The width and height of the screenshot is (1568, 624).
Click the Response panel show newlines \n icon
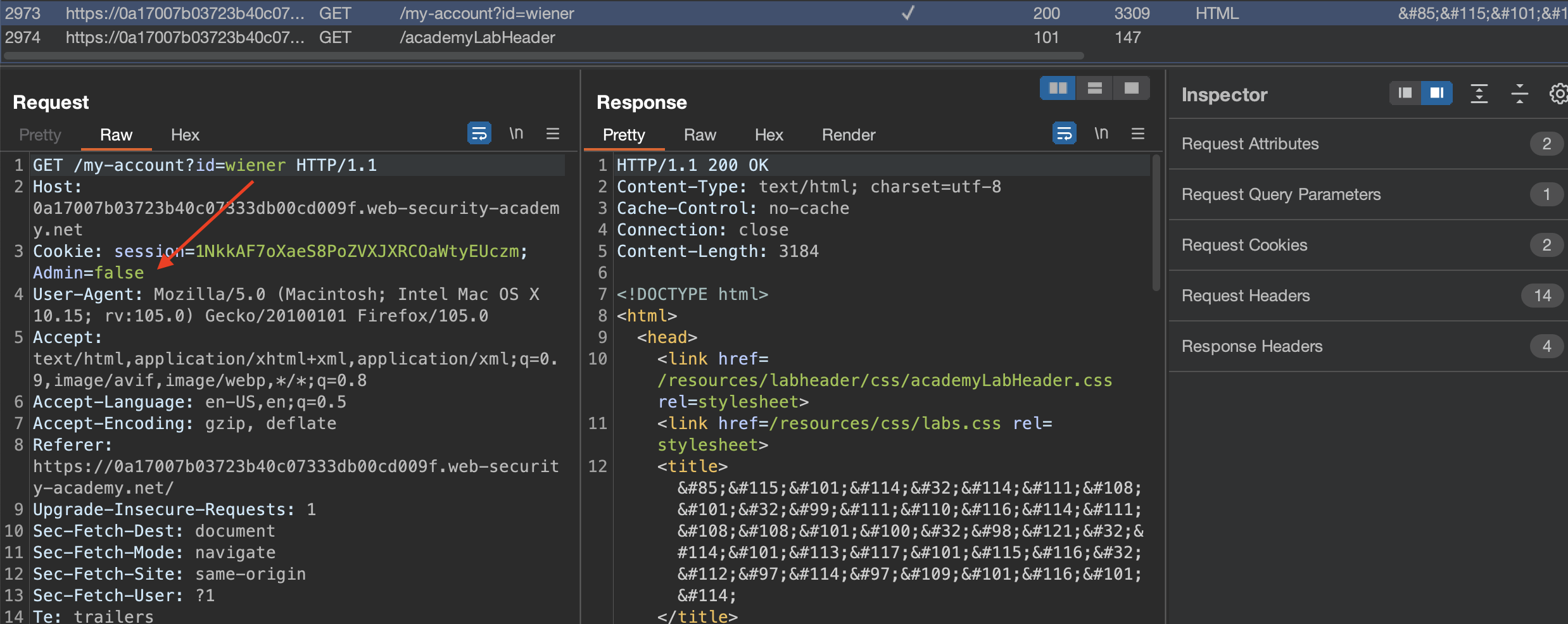pos(1101,134)
